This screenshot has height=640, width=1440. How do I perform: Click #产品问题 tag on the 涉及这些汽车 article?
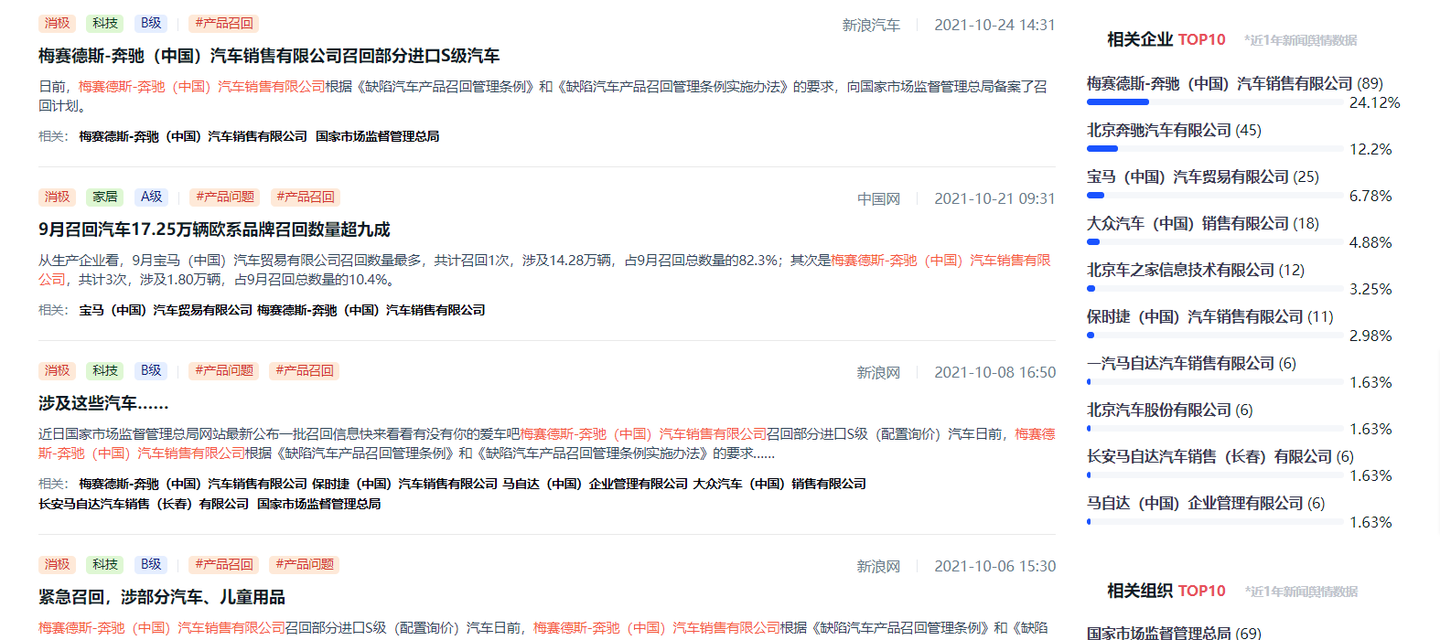[x=223, y=371]
